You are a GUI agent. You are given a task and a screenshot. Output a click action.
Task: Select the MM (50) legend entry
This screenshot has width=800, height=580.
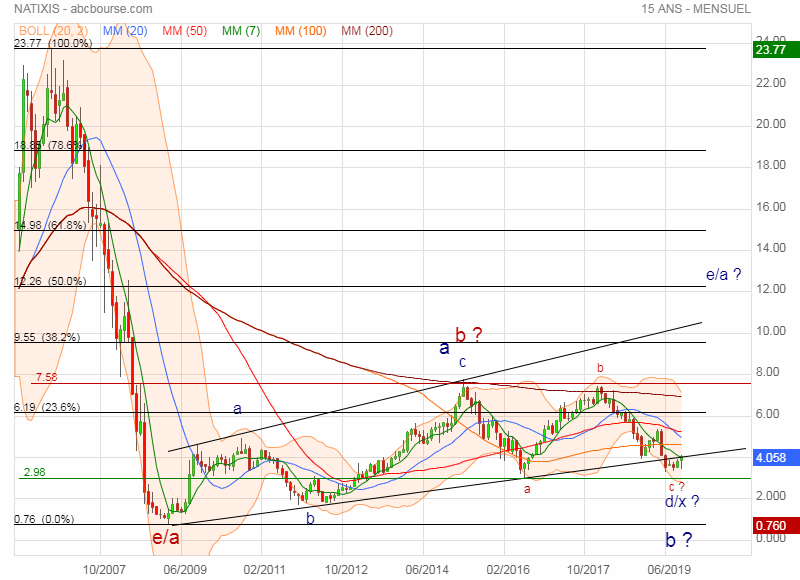click(185, 31)
